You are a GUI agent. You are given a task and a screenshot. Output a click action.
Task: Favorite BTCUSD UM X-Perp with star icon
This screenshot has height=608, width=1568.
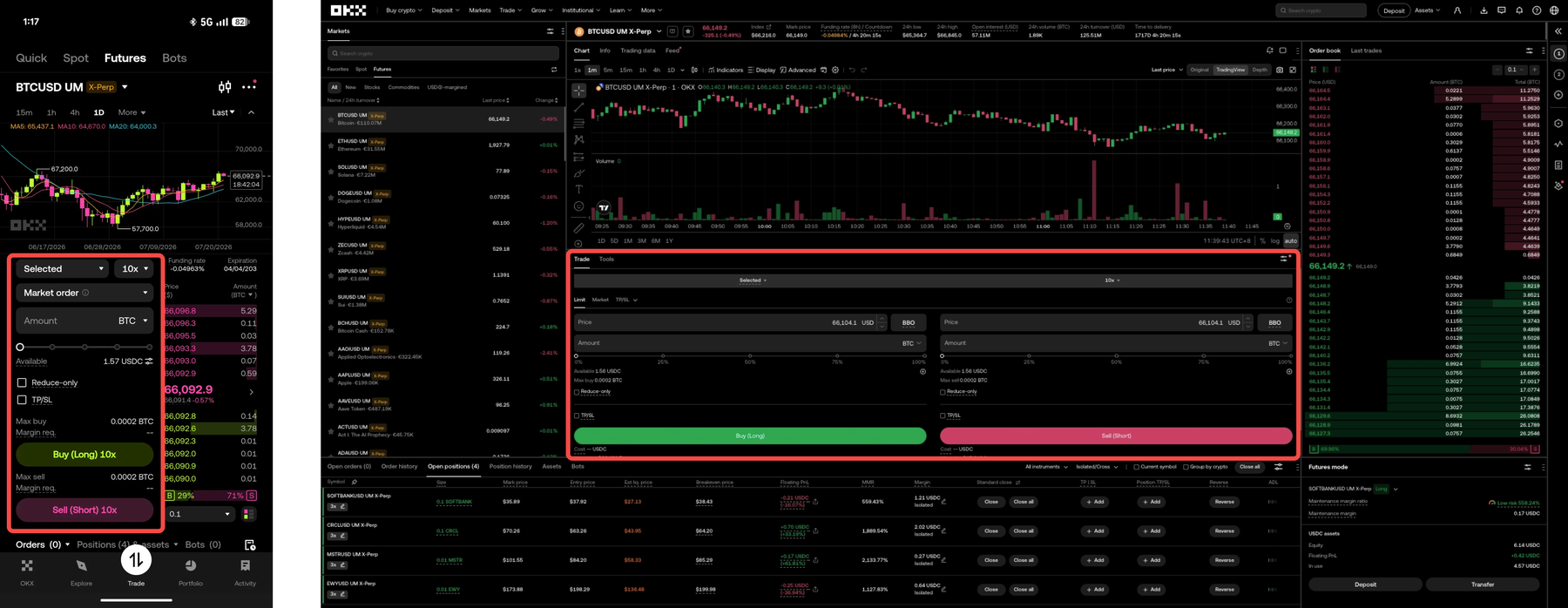[687, 31]
